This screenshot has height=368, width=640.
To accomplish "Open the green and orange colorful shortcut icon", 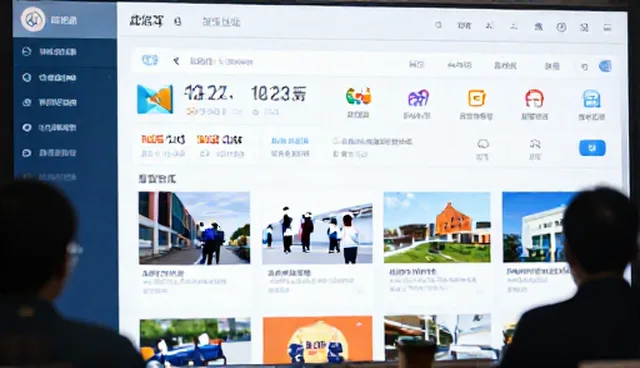I will click(358, 96).
